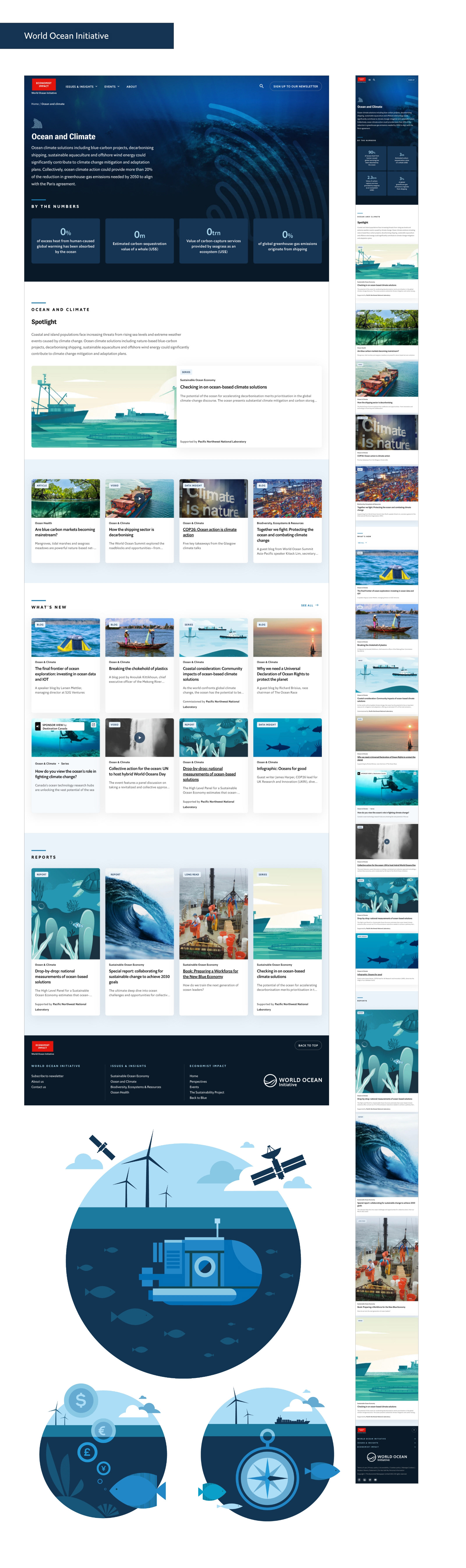Screen dimensions: 466x1568
Task: Click the shark thumbnail on Oceans for good
Action: pos(287,738)
